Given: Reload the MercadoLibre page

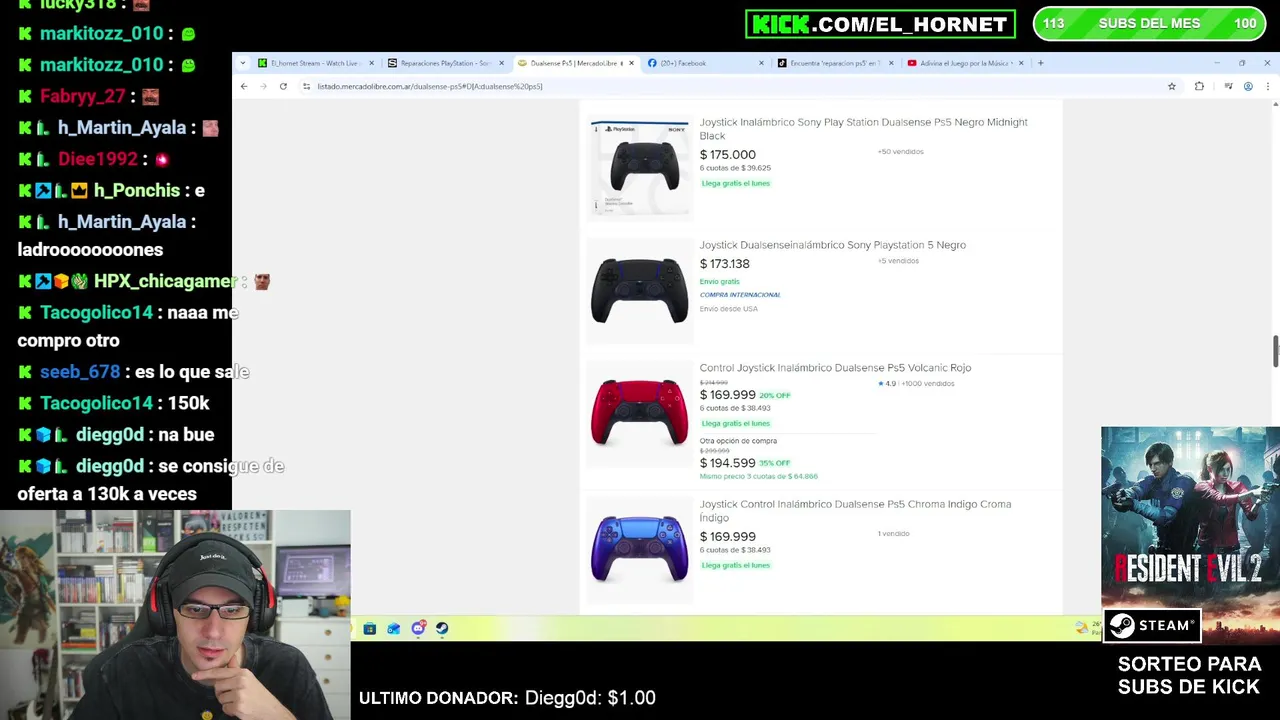Looking at the screenshot, I should 283,86.
